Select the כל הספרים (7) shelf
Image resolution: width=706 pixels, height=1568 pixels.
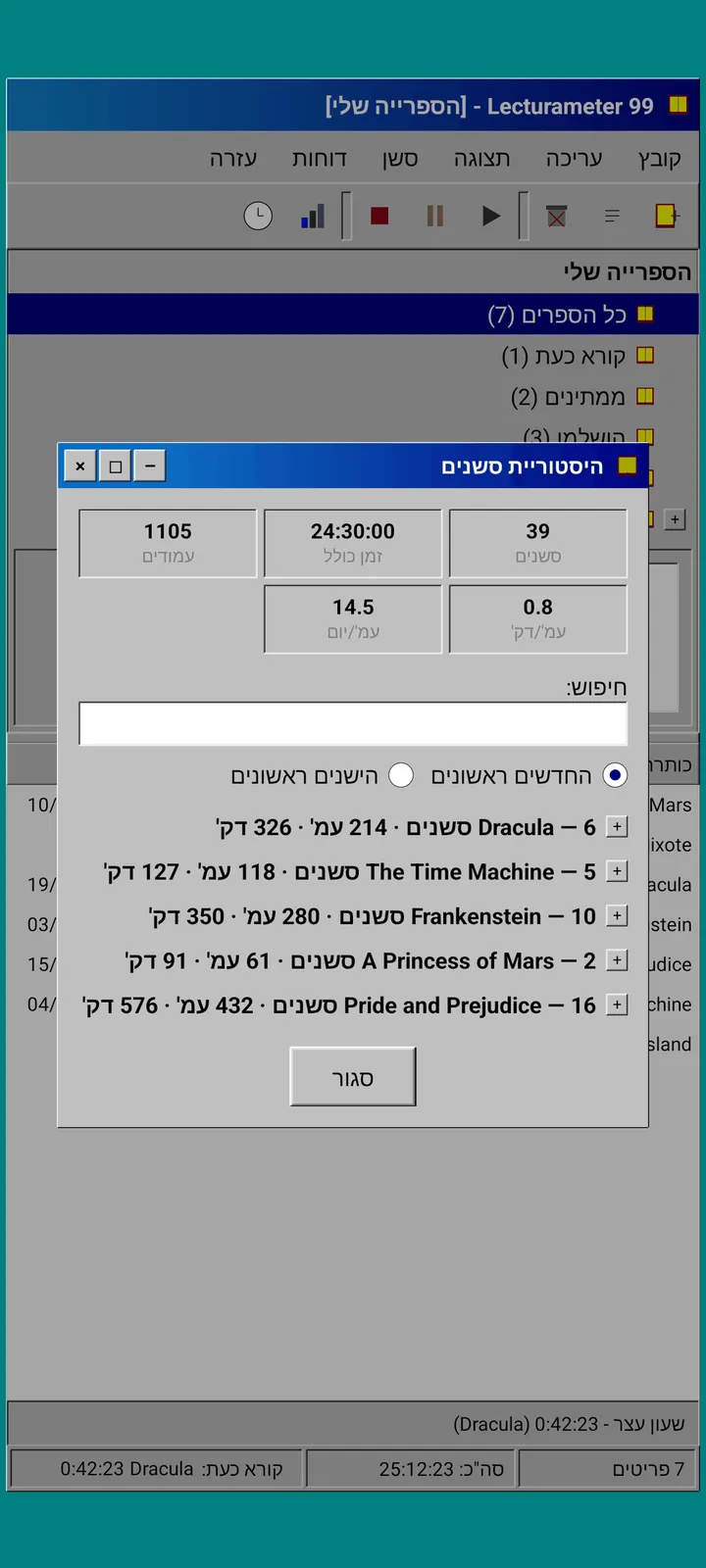tap(353, 315)
